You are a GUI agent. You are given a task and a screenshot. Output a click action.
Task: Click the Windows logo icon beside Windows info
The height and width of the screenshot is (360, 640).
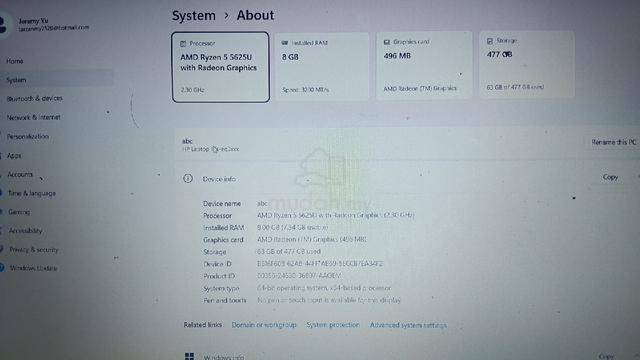(x=189, y=356)
